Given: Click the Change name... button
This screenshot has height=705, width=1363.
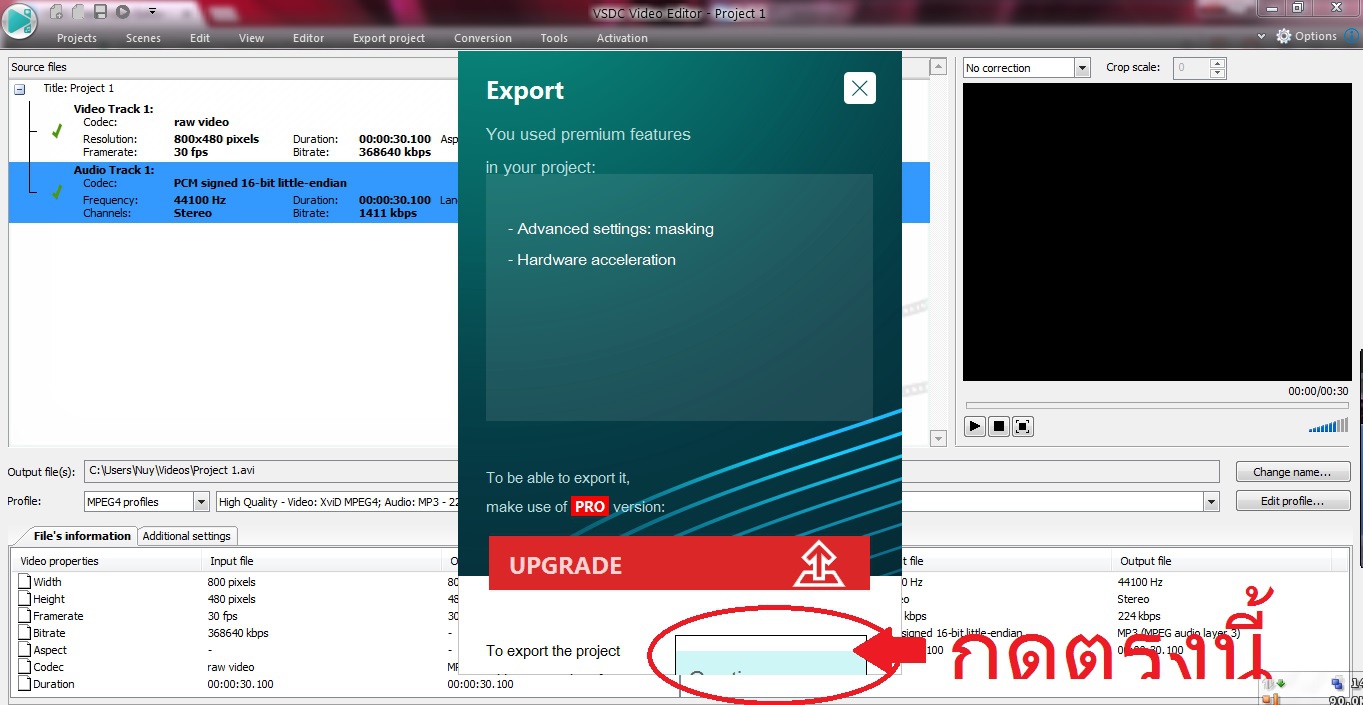Looking at the screenshot, I should tap(1292, 472).
